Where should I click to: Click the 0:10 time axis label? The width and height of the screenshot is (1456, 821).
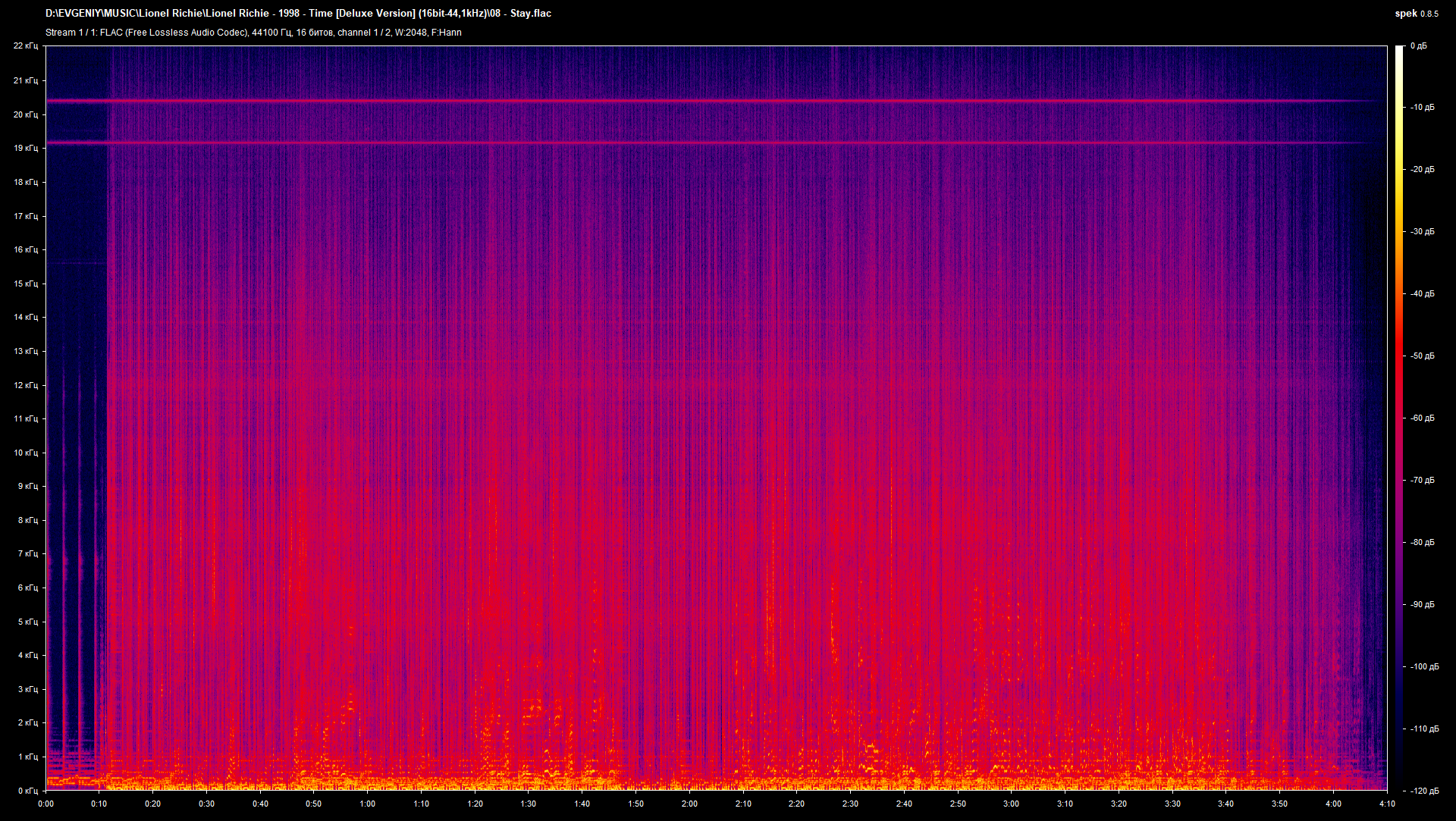[x=99, y=804]
